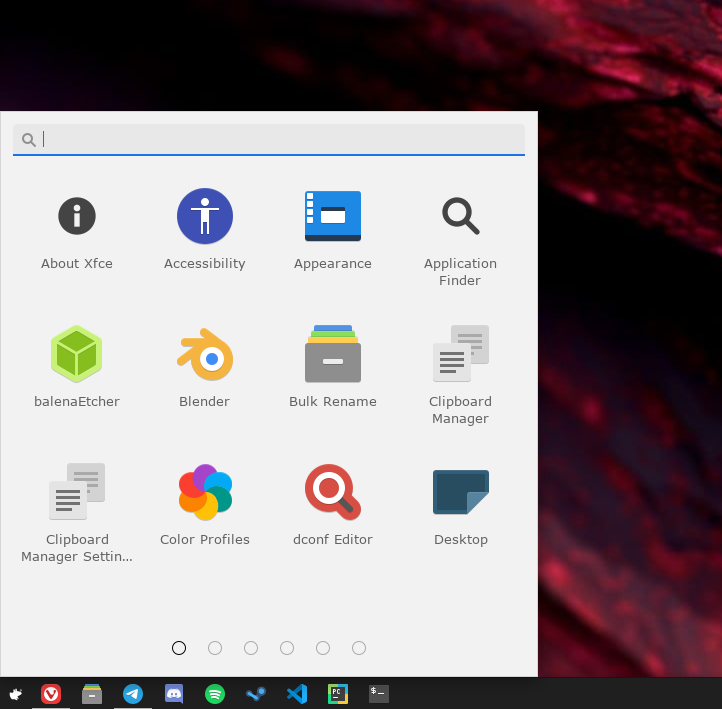The width and height of the screenshot is (722, 709).
Task: Jump to the fourth page dot
Action: tap(287, 648)
